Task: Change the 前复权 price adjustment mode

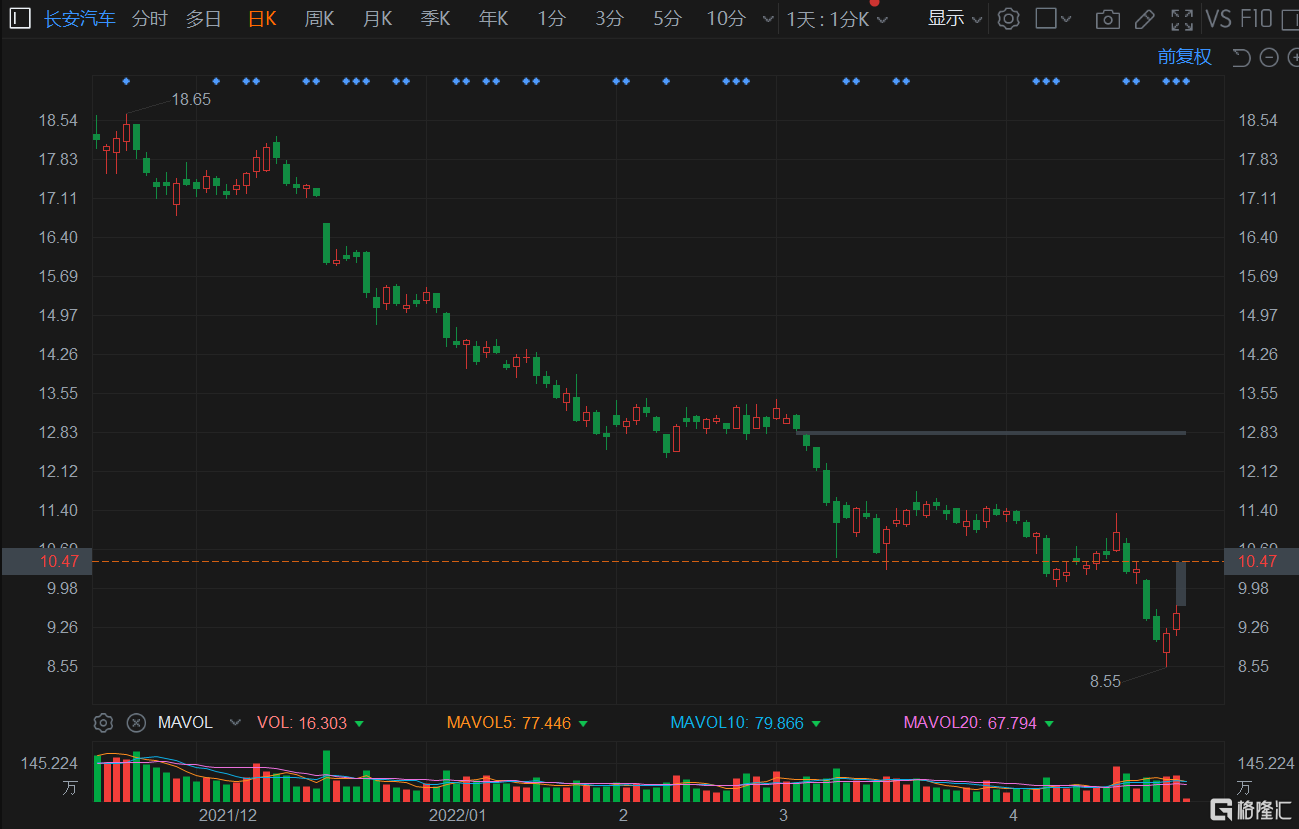Action: (x=1185, y=57)
